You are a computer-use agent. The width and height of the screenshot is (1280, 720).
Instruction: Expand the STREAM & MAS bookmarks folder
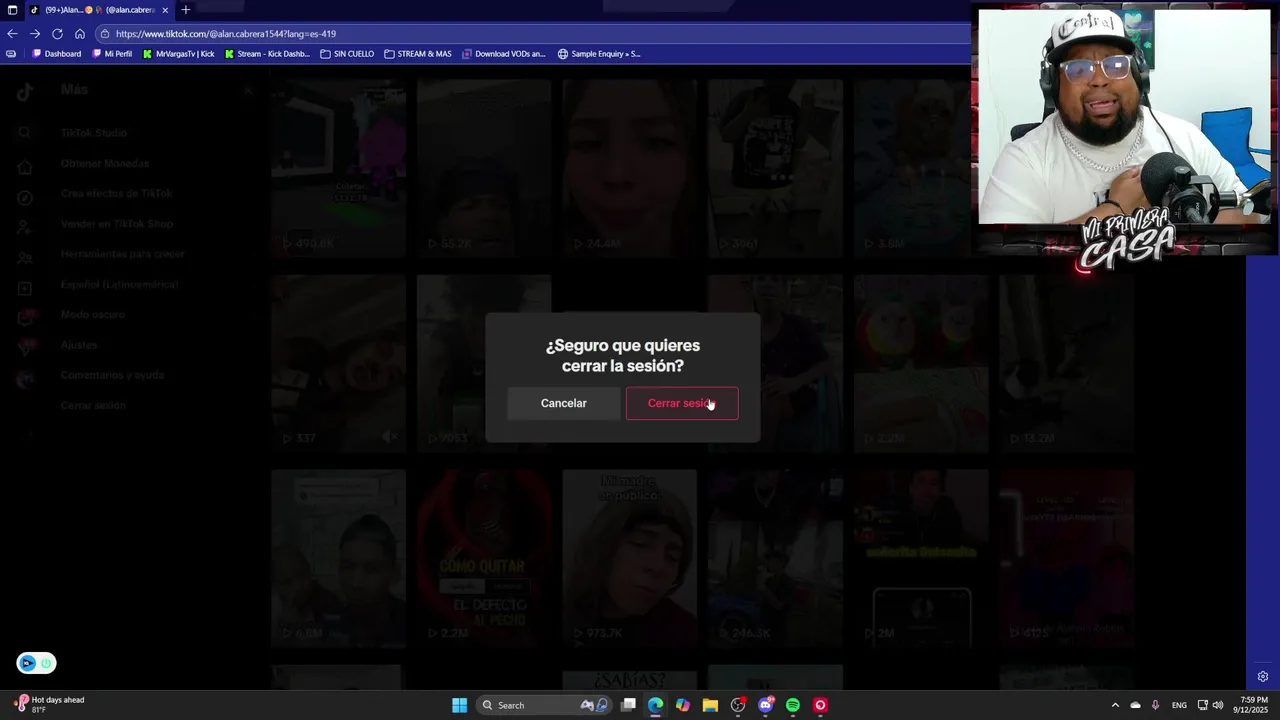418,54
